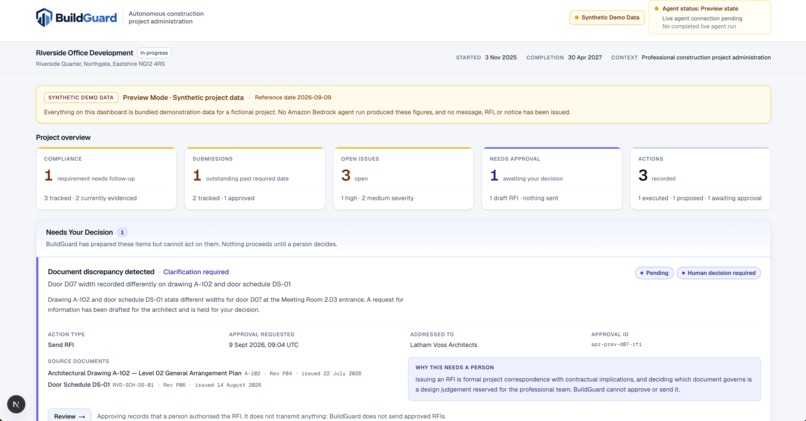Click the WHY THIS NEEDS A PERSON heading

click(x=454, y=368)
